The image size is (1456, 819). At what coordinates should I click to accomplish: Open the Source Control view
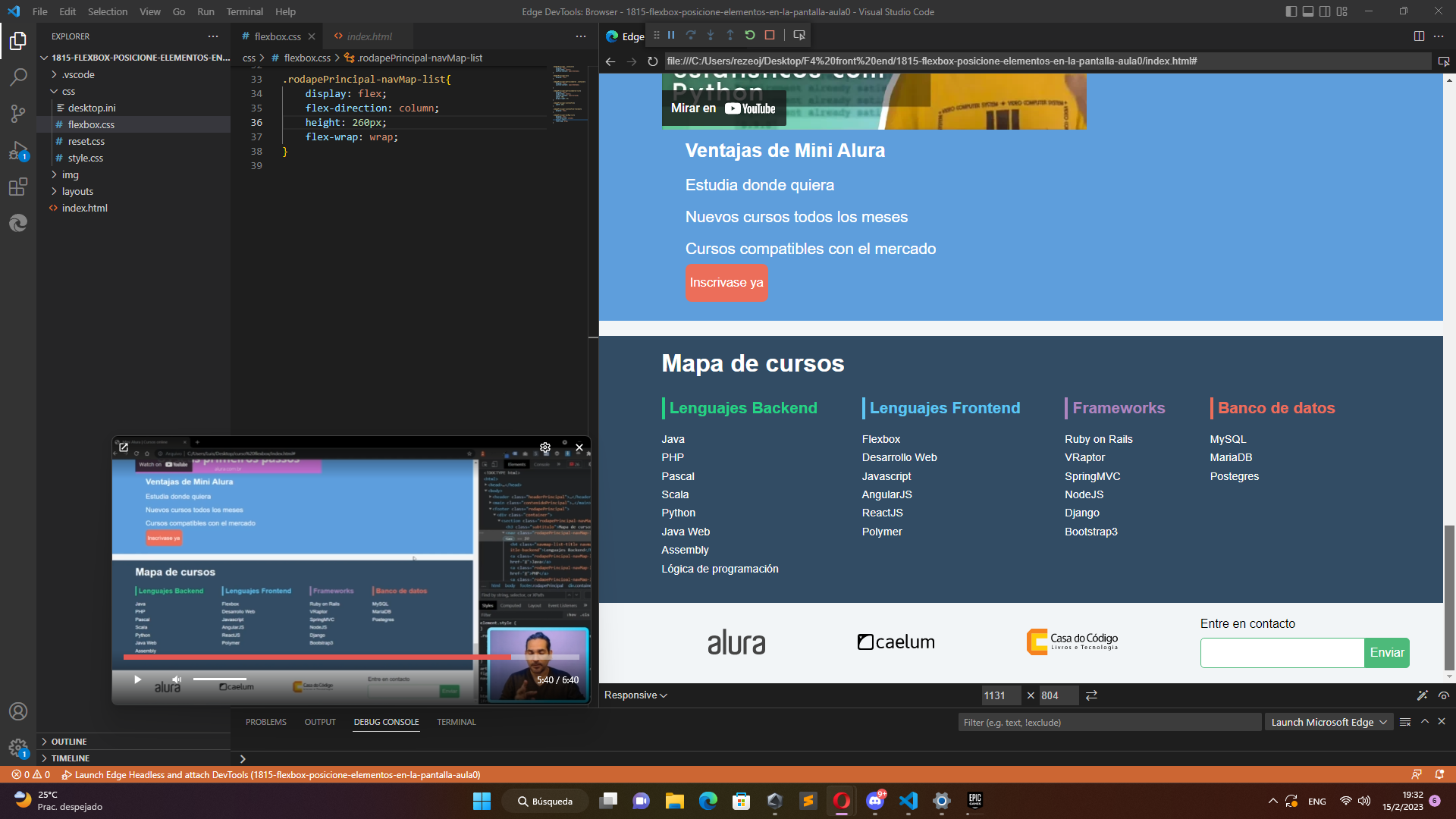tap(18, 114)
